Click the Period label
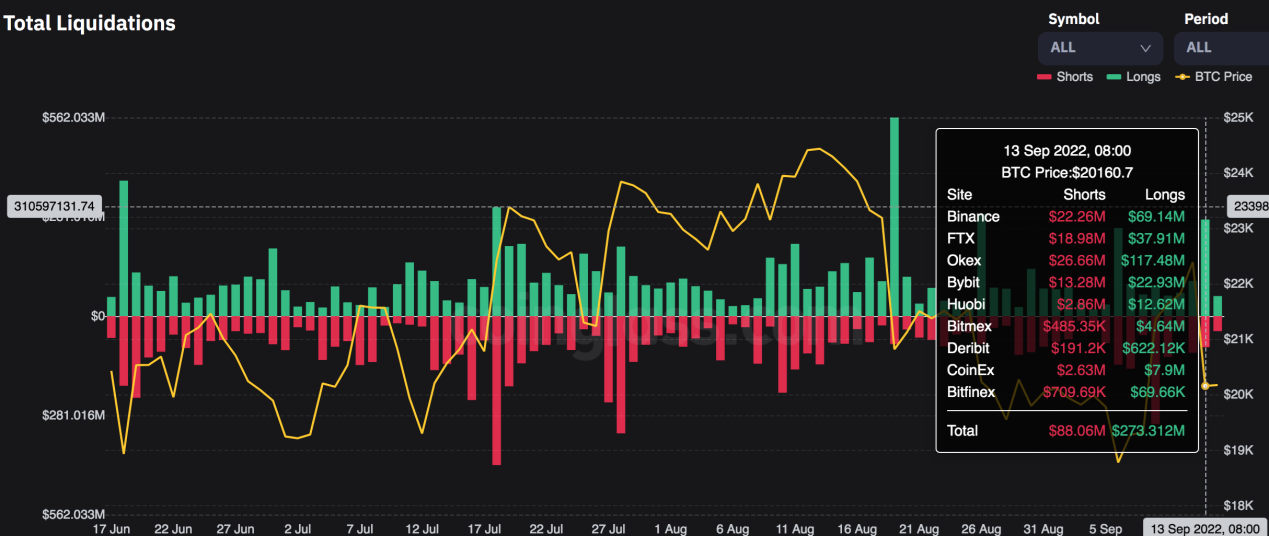 point(1206,19)
